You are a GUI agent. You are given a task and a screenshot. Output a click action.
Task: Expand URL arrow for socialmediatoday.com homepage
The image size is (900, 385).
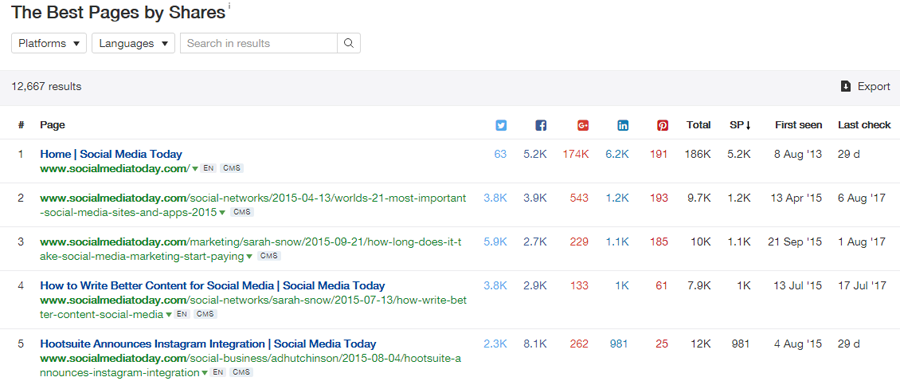[195, 169]
